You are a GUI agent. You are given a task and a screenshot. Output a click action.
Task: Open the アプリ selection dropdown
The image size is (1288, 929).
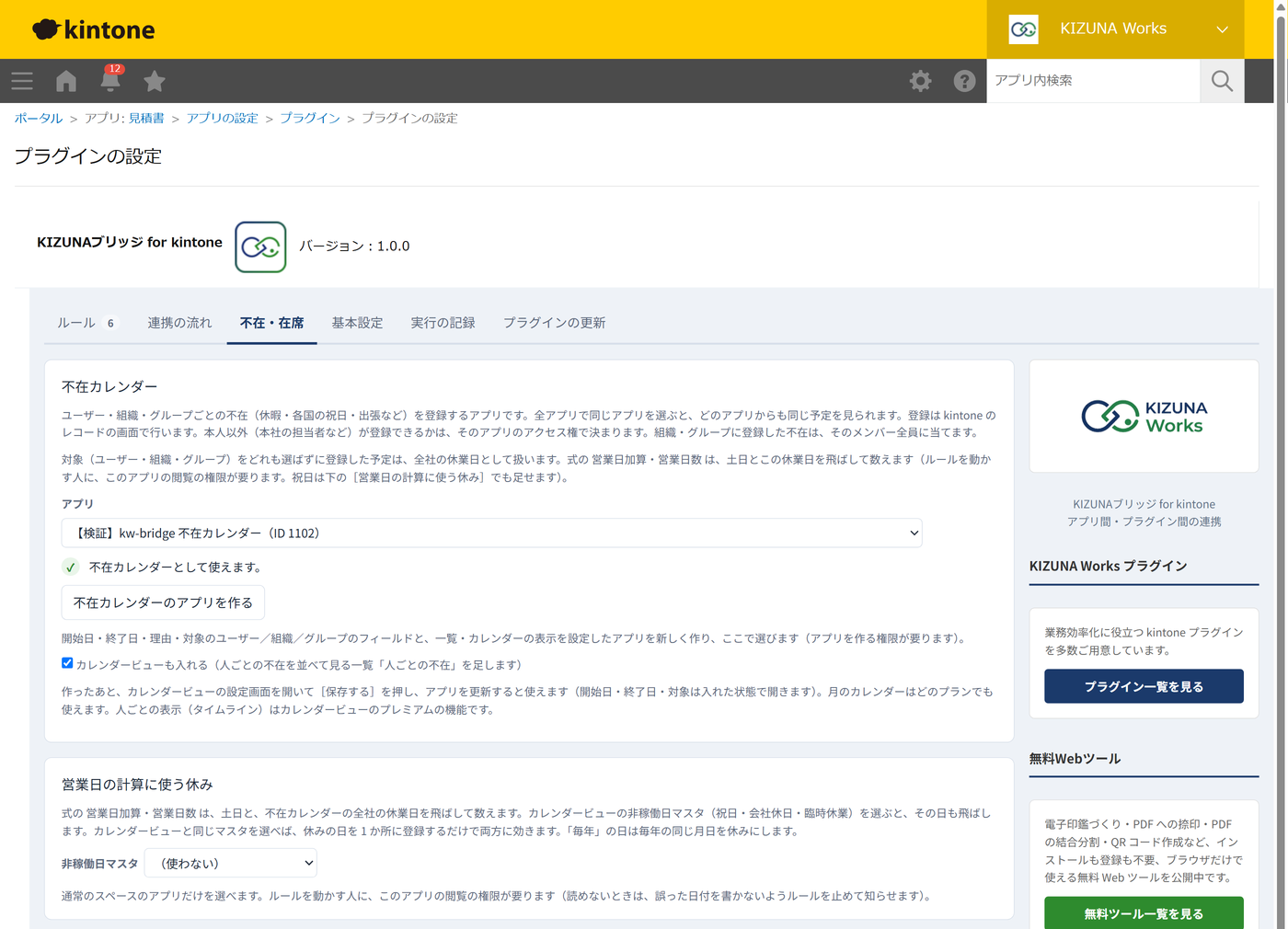tap(491, 533)
